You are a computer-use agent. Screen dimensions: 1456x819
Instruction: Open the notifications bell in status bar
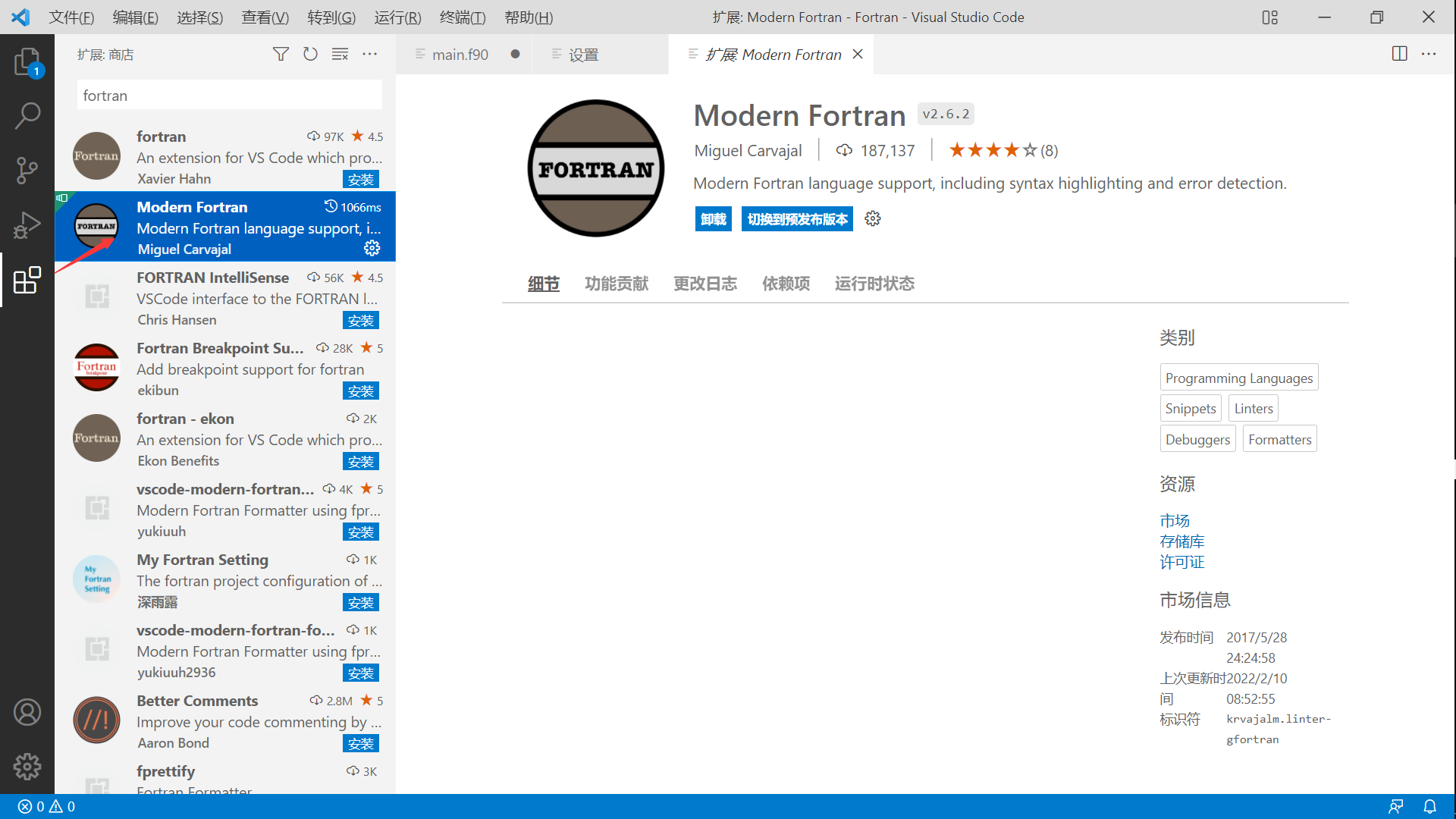coord(1429,806)
